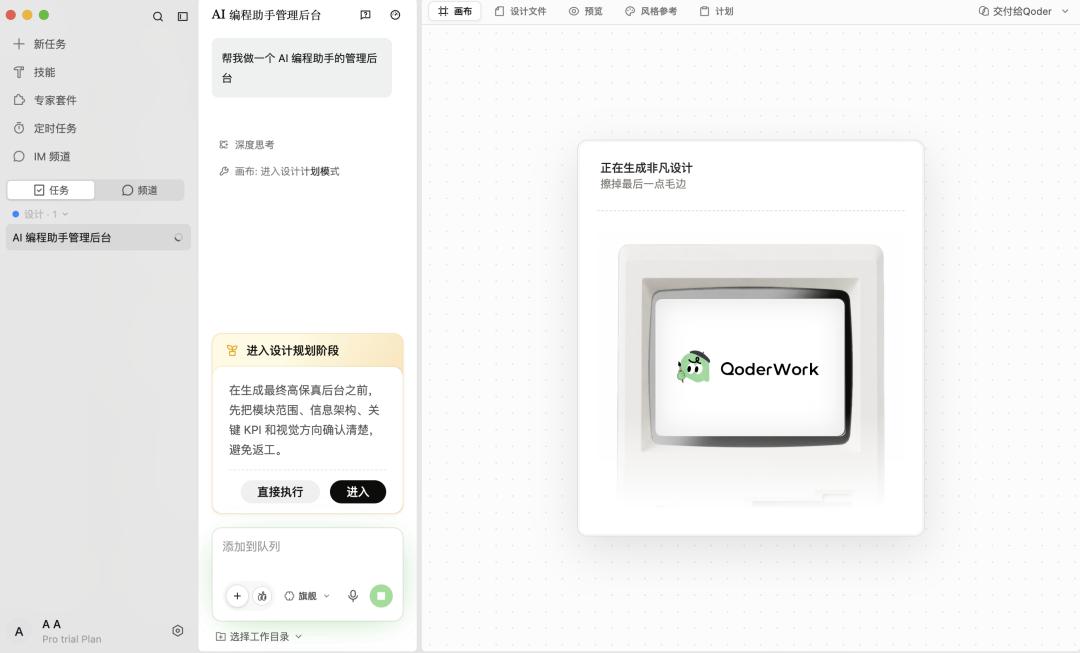Click the user avatar A
The image size is (1080, 653).
click(x=19, y=632)
